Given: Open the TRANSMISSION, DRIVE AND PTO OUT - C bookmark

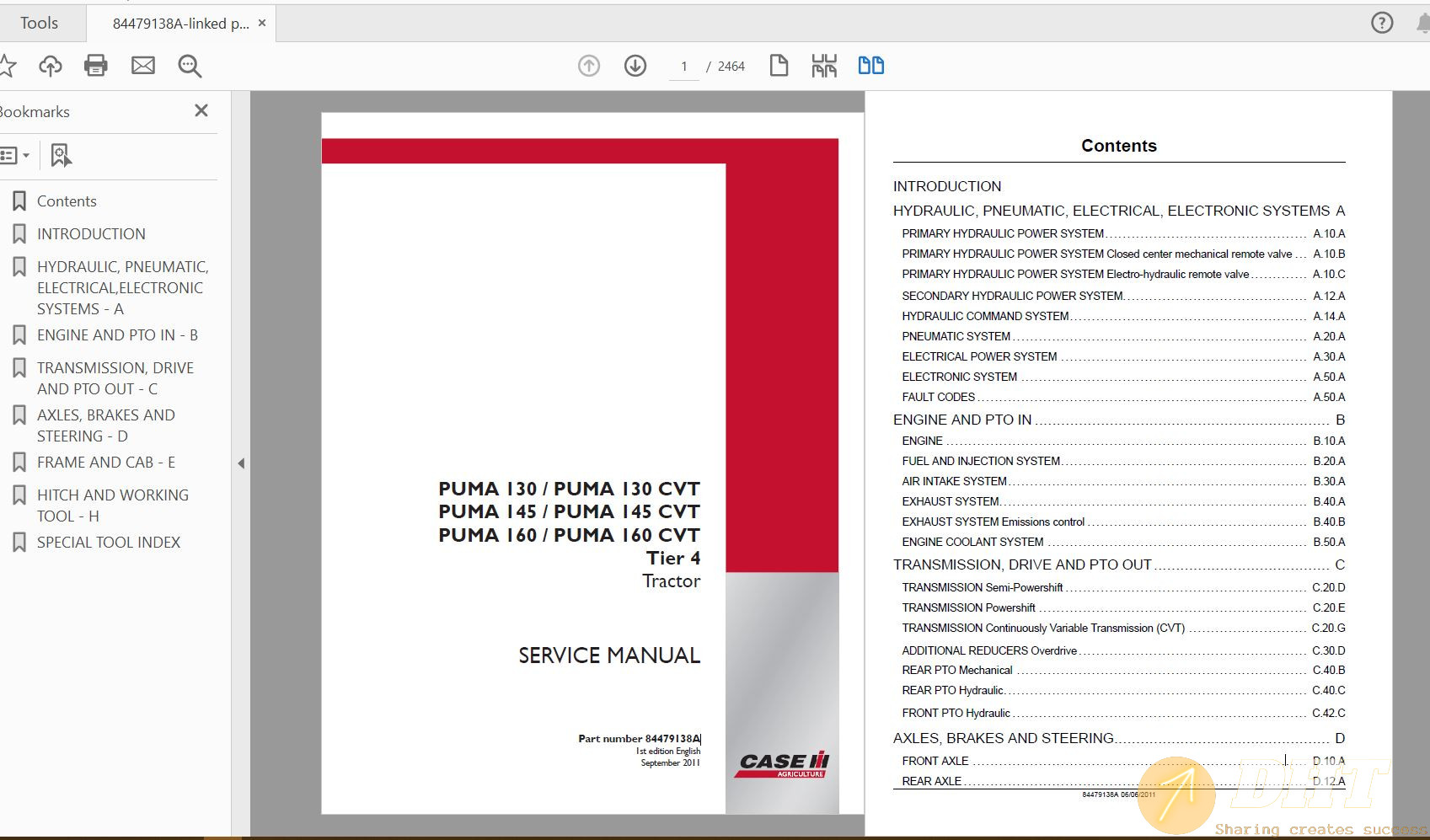Looking at the screenshot, I should 115,378.
